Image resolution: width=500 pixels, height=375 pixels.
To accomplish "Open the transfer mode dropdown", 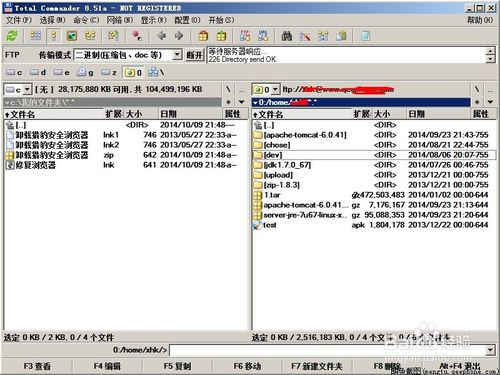I will (178, 54).
